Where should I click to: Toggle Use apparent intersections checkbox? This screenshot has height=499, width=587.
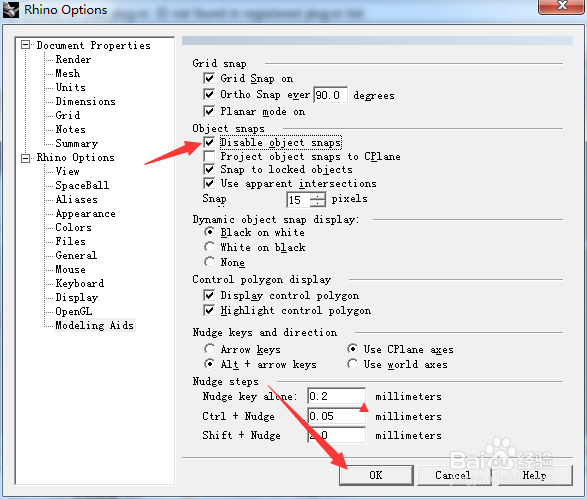[209, 183]
